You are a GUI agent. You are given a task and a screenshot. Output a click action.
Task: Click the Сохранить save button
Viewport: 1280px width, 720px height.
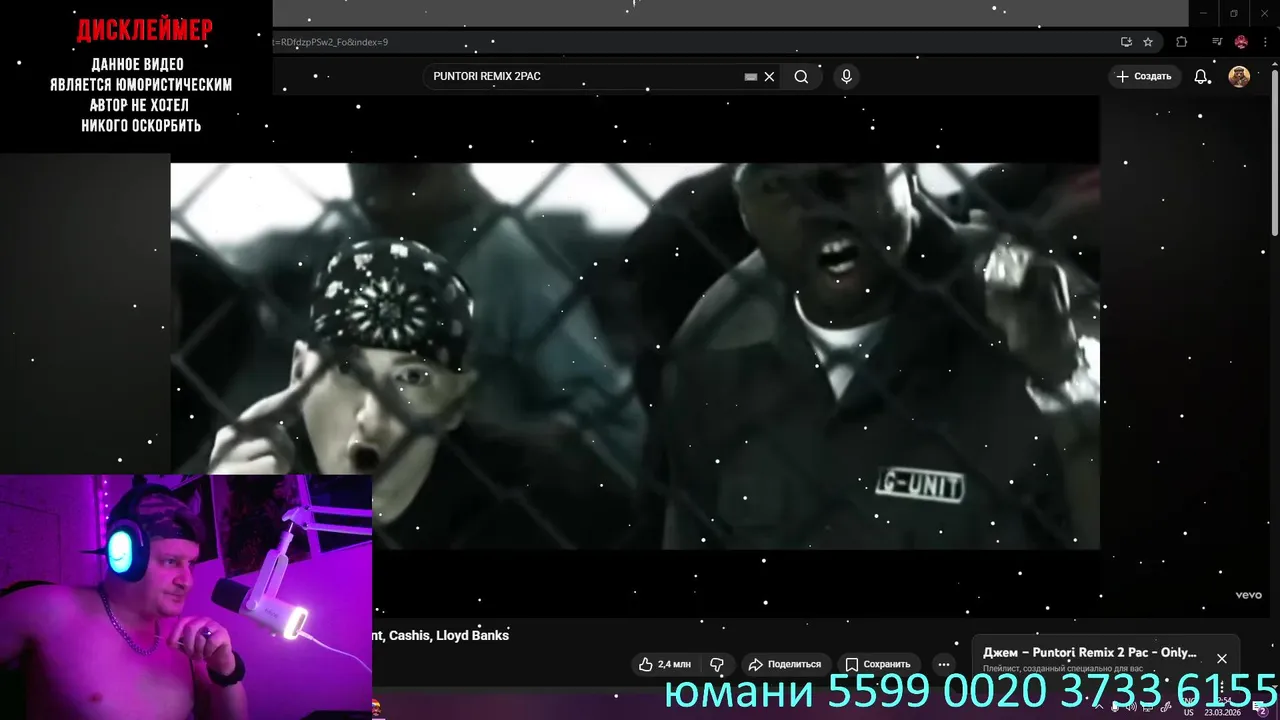pos(878,664)
